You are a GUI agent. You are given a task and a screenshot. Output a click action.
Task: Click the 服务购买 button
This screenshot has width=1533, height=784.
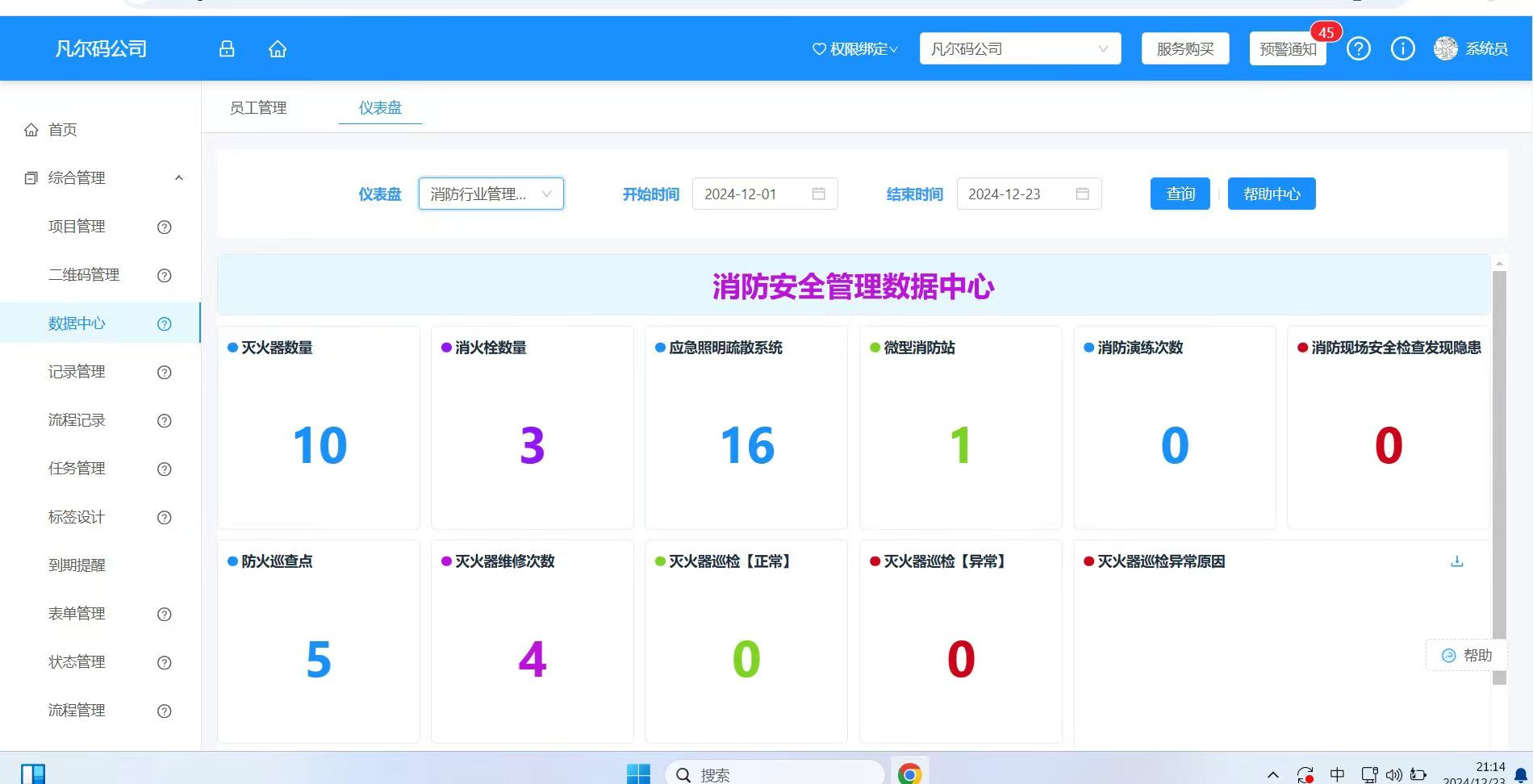[x=1184, y=49]
